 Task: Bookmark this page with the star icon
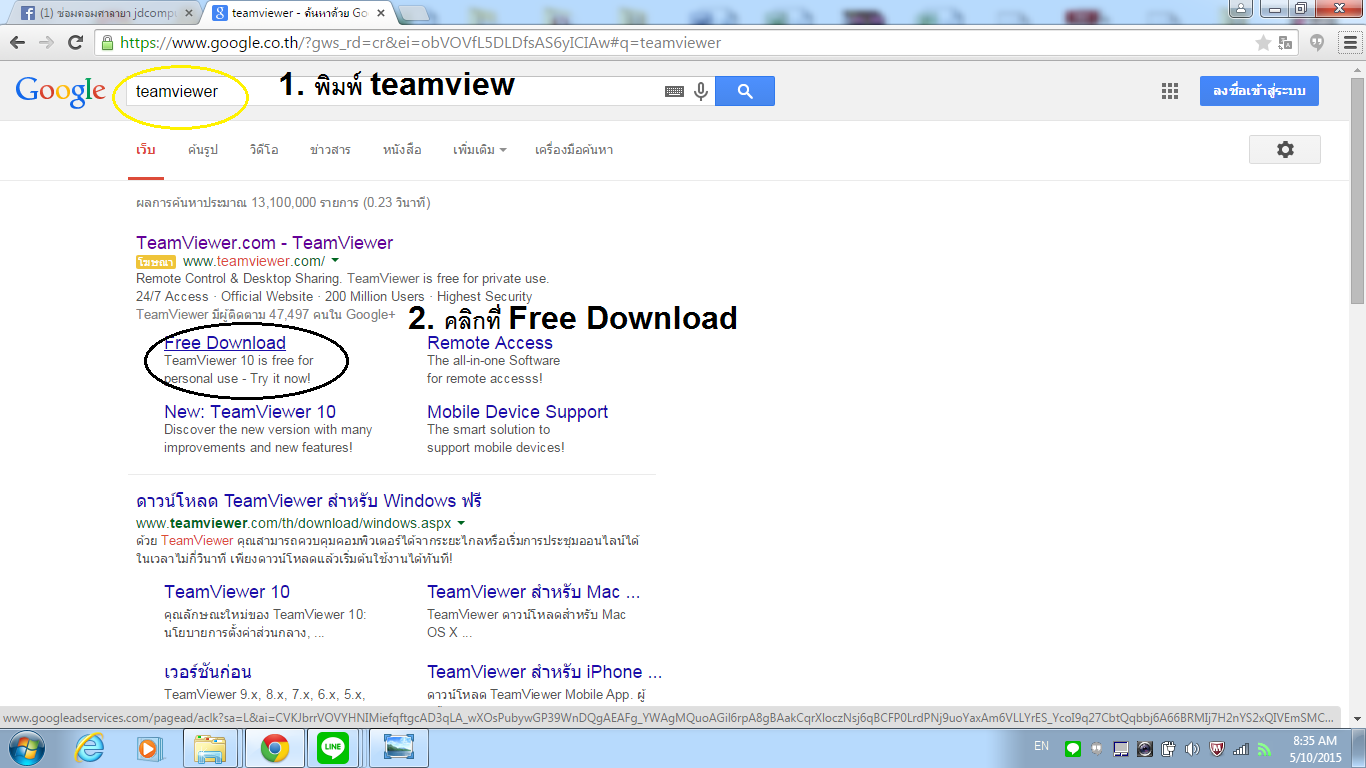pyautogui.click(x=1264, y=43)
